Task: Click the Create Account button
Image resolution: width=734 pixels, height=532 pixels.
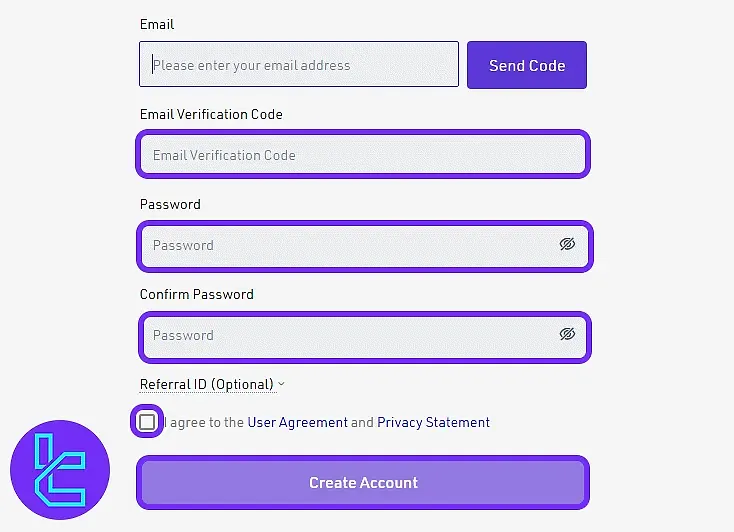Action: [x=363, y=482]
